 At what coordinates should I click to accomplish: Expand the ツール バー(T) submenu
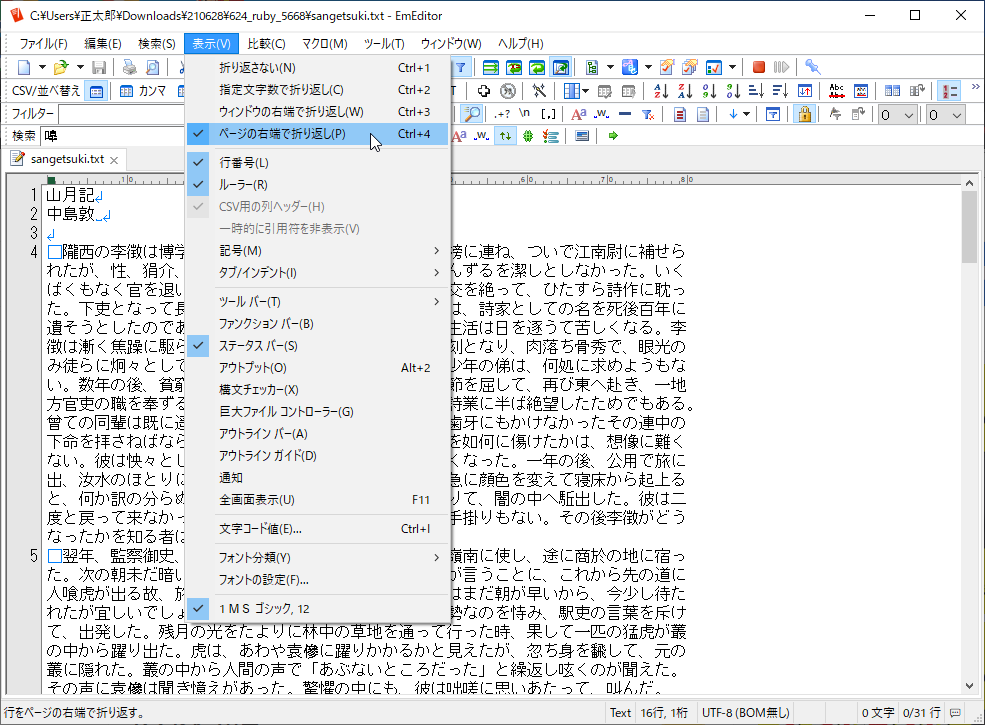point(317,302)
